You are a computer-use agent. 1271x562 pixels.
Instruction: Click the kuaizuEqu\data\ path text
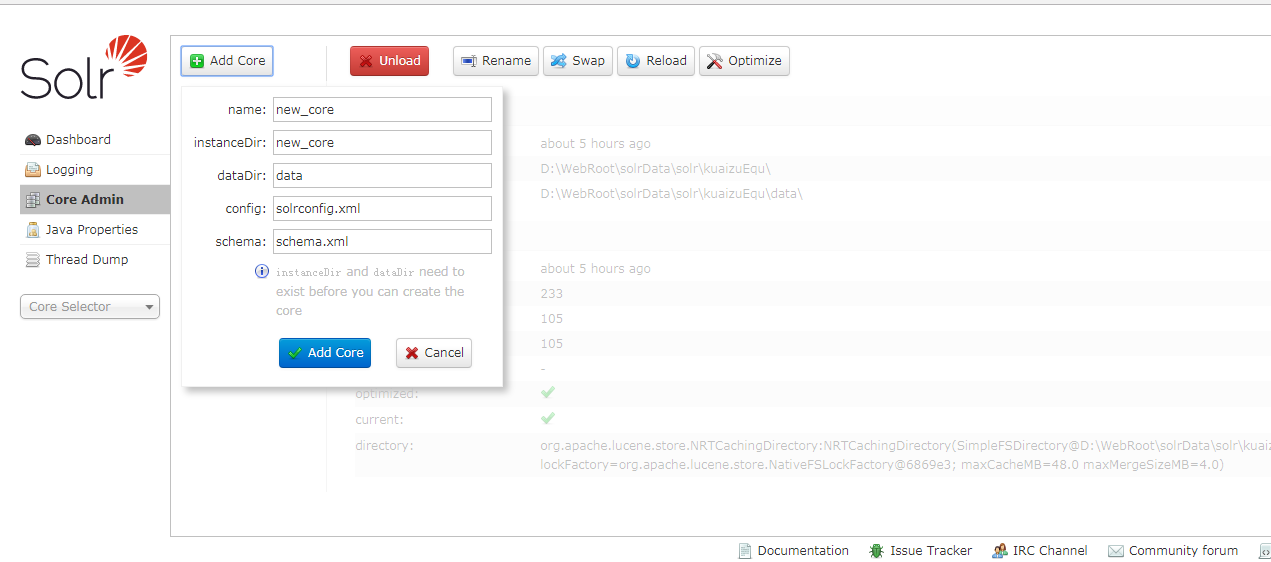[671, 193]
